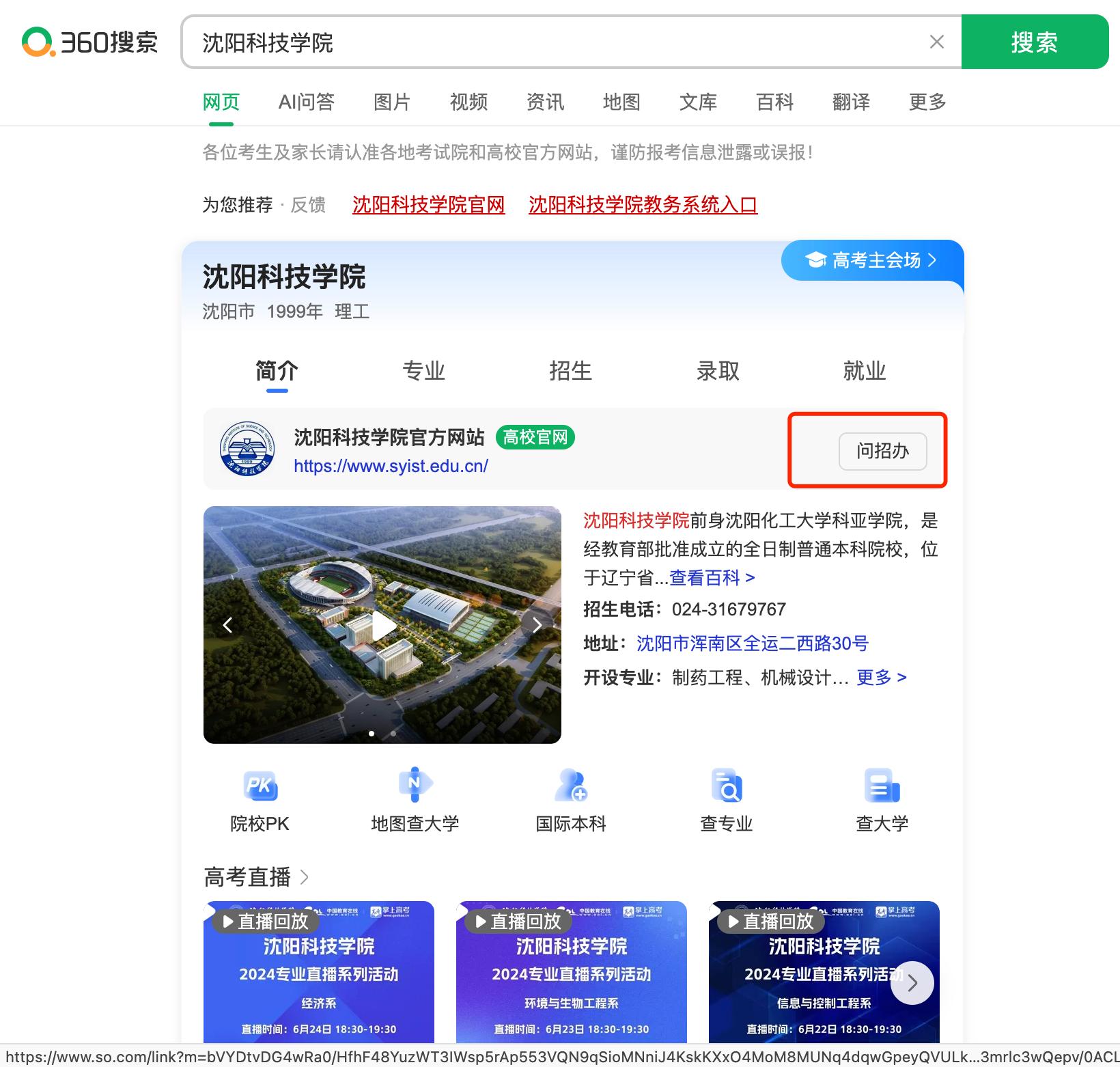Image resolution: width=1120 pixels, height=1067 pixels.
Task: Open the 环境与生物工程系 live replay thumbnail
Action: (x=572, y=971)
